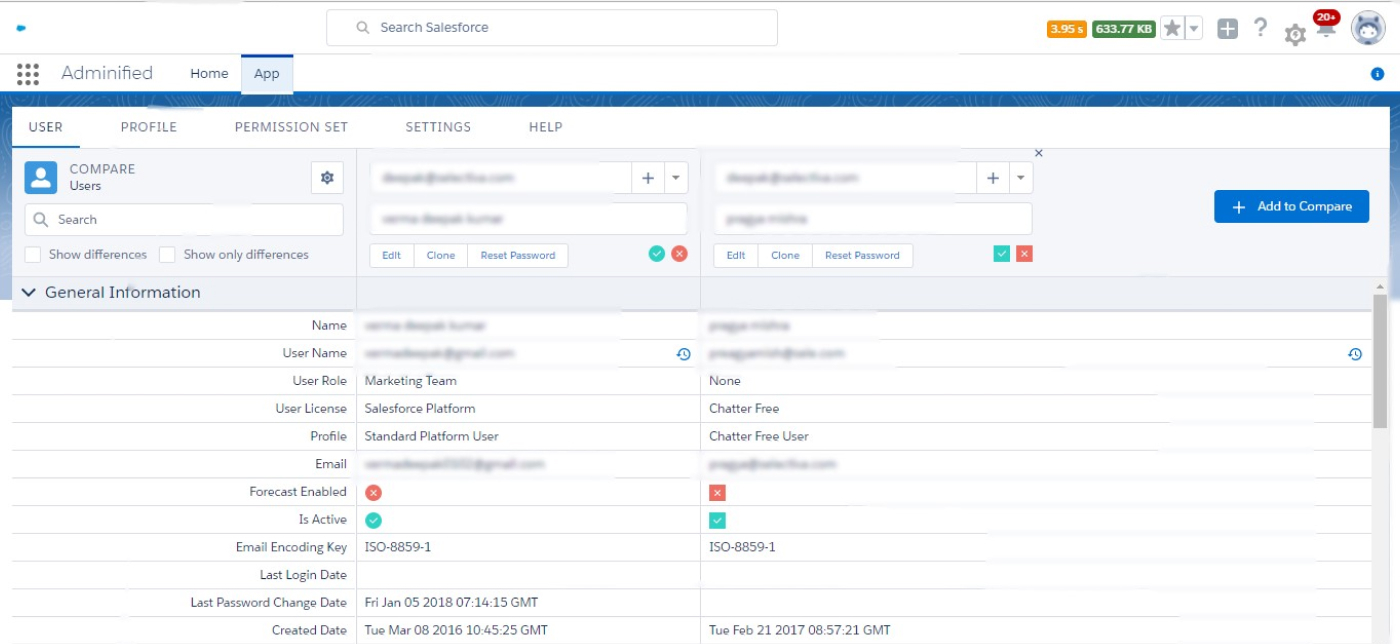Click User Name history icon in first column
The width and height of the screenshot is (1400, 644).
tap(683, 354)
